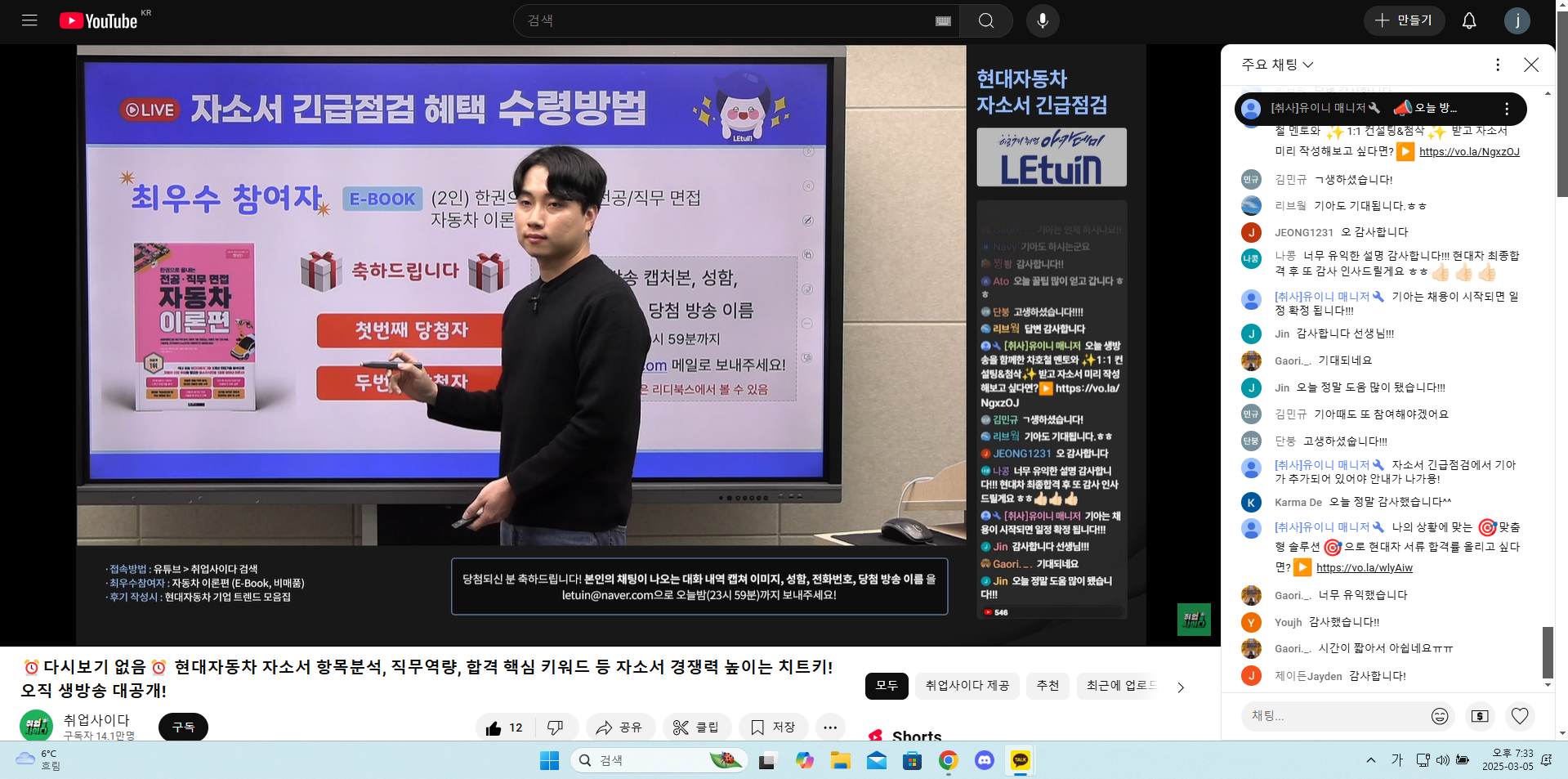Open Microsoft Store on taskbar
Image resolution: width=1568 pixels, height=779 pixels.
(x=912, y=760)
